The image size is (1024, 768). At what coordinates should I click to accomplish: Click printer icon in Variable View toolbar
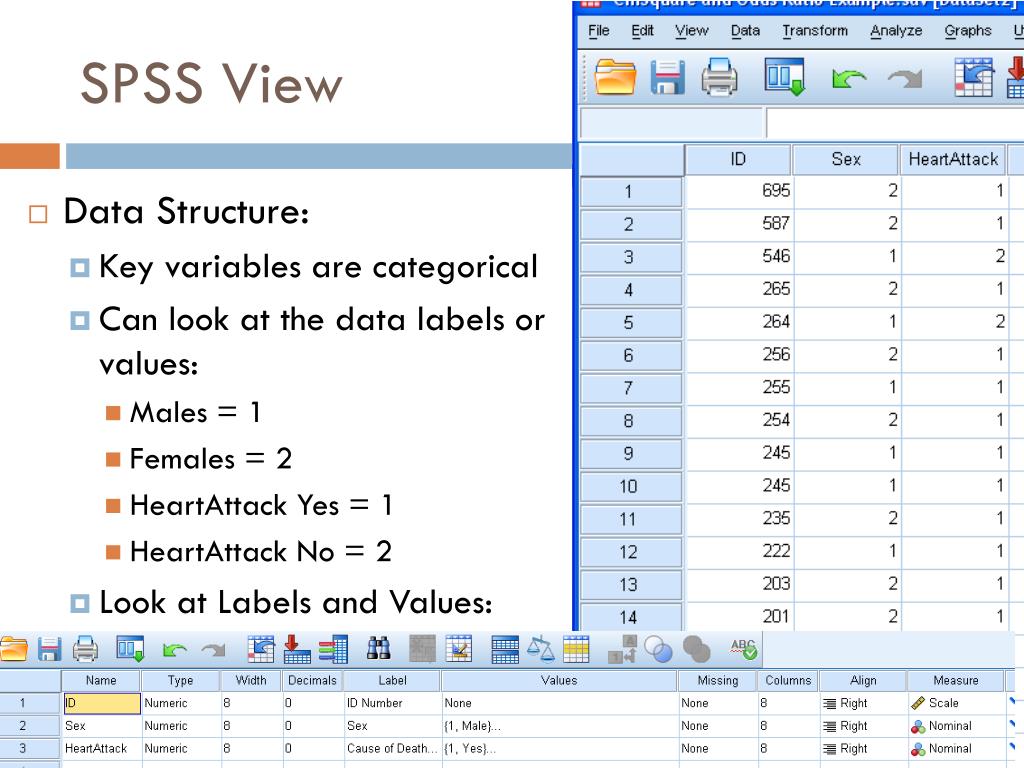coord(85,649)
